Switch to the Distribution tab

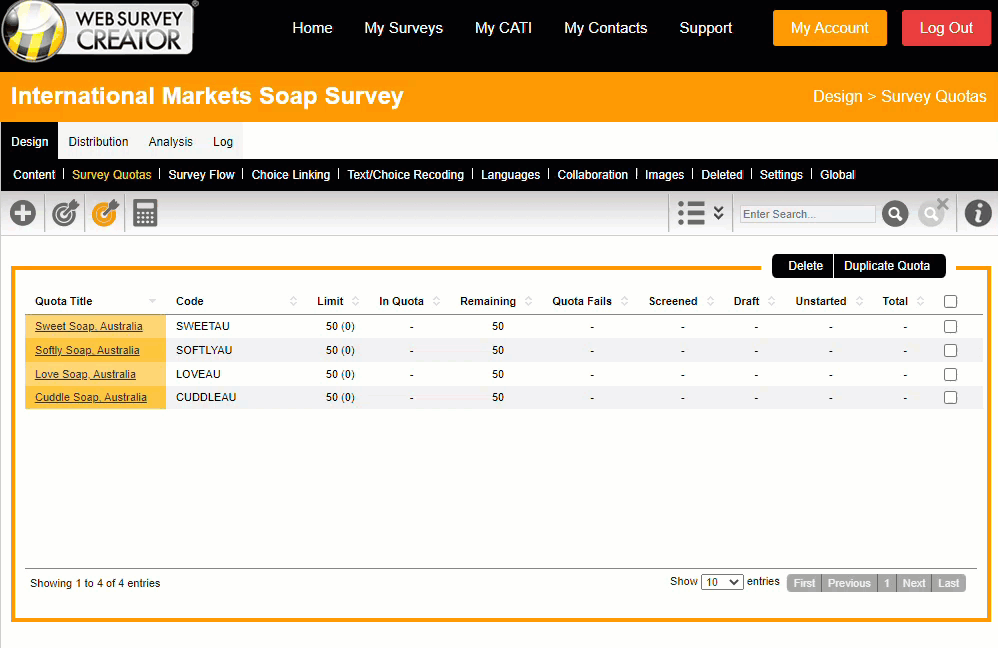[98, 142]
